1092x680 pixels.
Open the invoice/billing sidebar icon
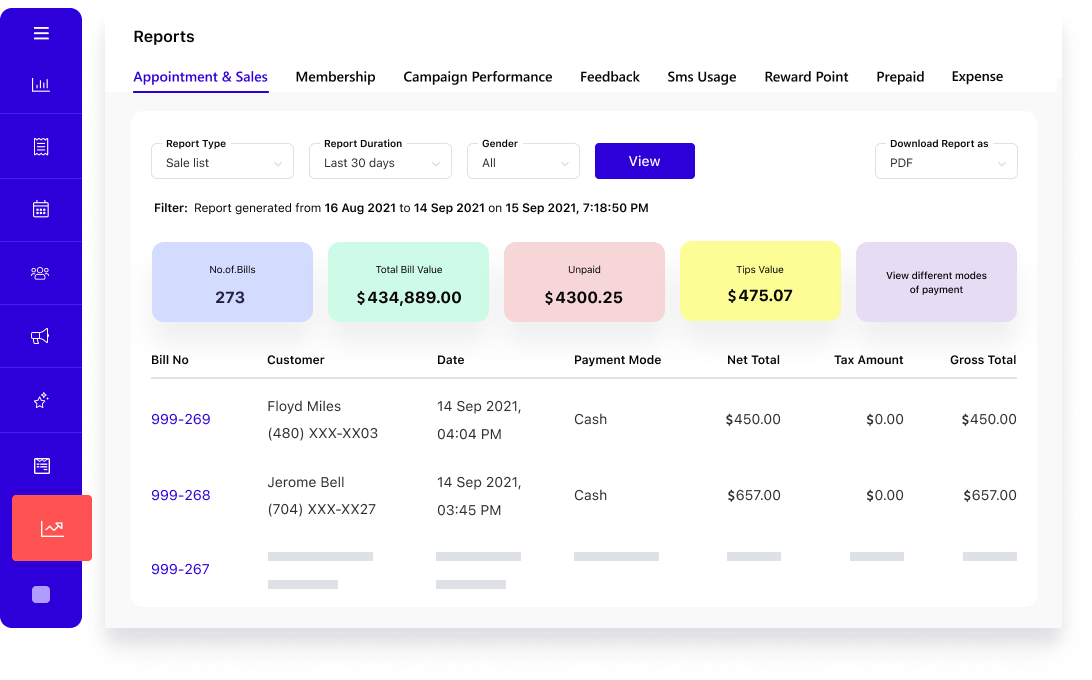point(41,145)
